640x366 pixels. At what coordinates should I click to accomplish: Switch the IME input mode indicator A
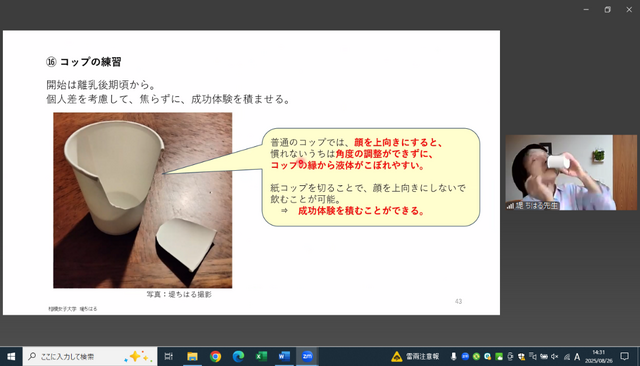tap(577, 357)
